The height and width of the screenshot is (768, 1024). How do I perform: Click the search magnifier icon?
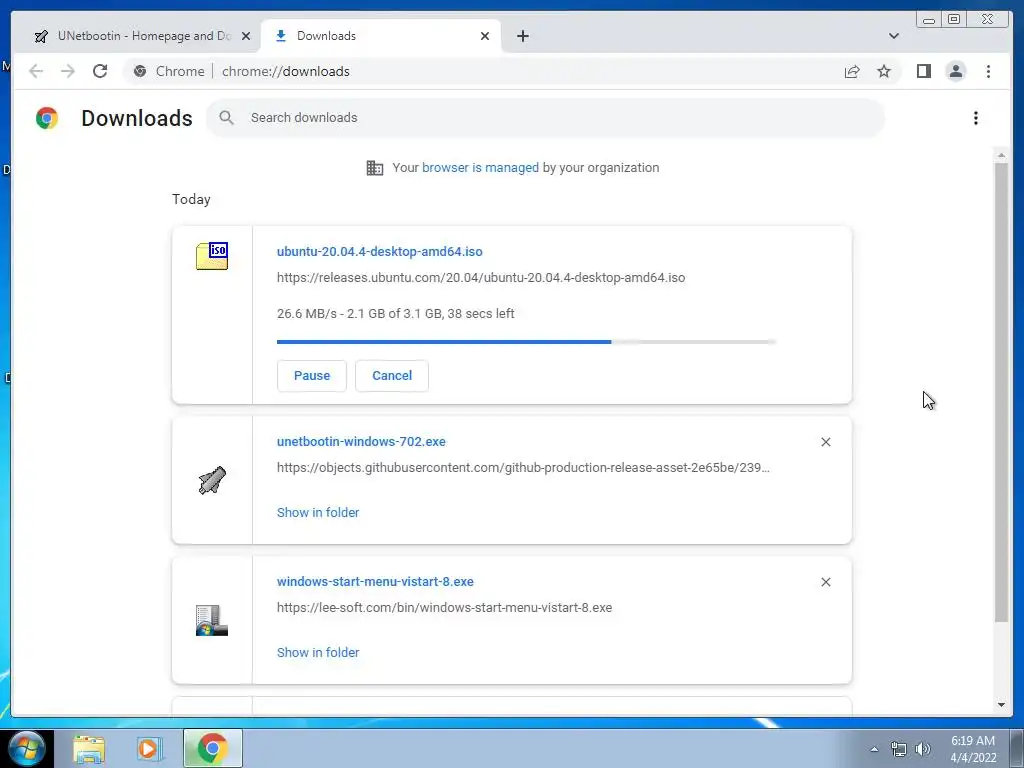[x=227, y=118]
